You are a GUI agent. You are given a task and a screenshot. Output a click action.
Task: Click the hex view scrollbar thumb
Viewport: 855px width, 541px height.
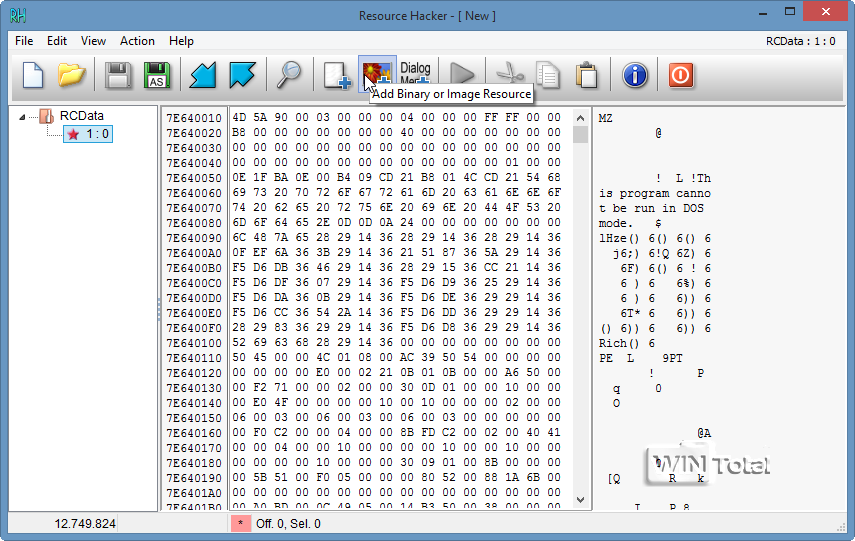(580, 134)
